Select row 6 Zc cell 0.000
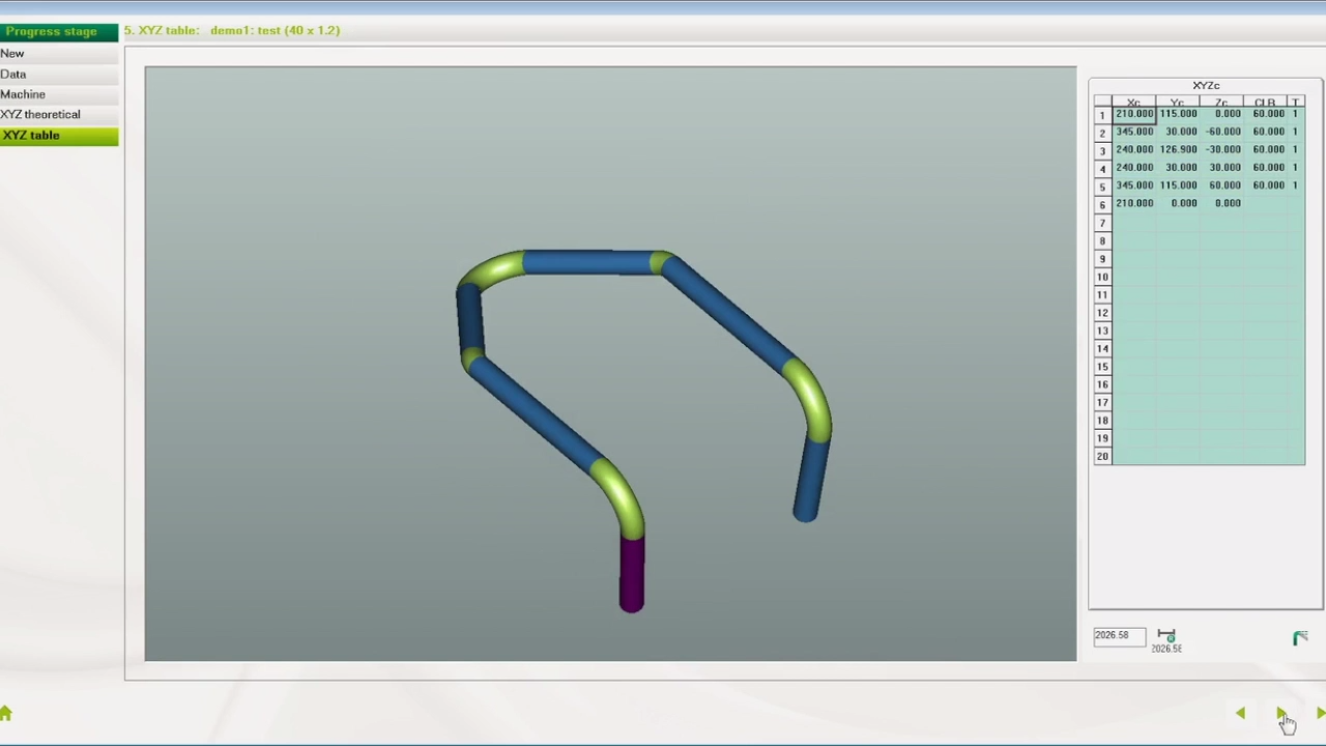This screenshot has width=1326, height=746. click(x=1222, y=204)
